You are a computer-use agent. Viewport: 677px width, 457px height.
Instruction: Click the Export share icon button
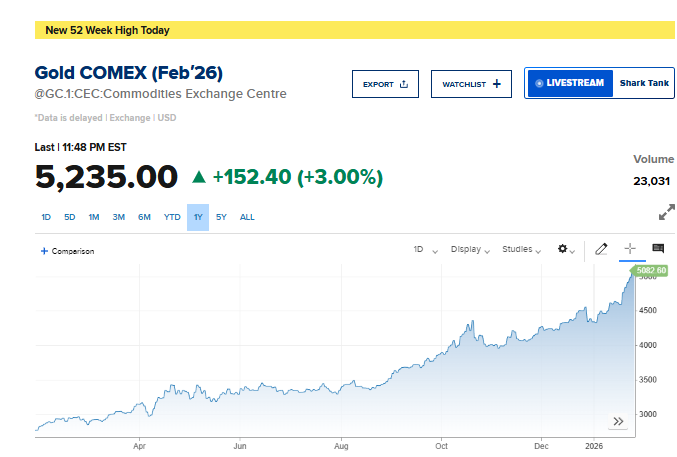point(385,84)
